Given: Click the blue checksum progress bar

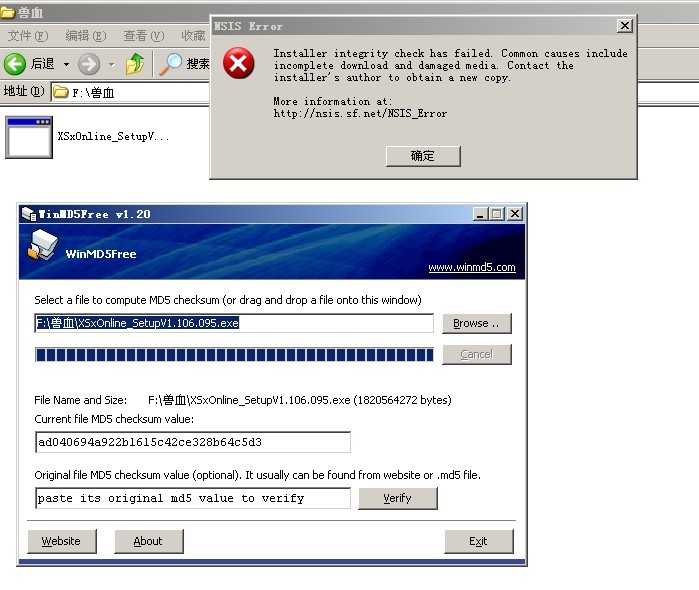Looking at the screenshot, I should click(x=234, y=354).
